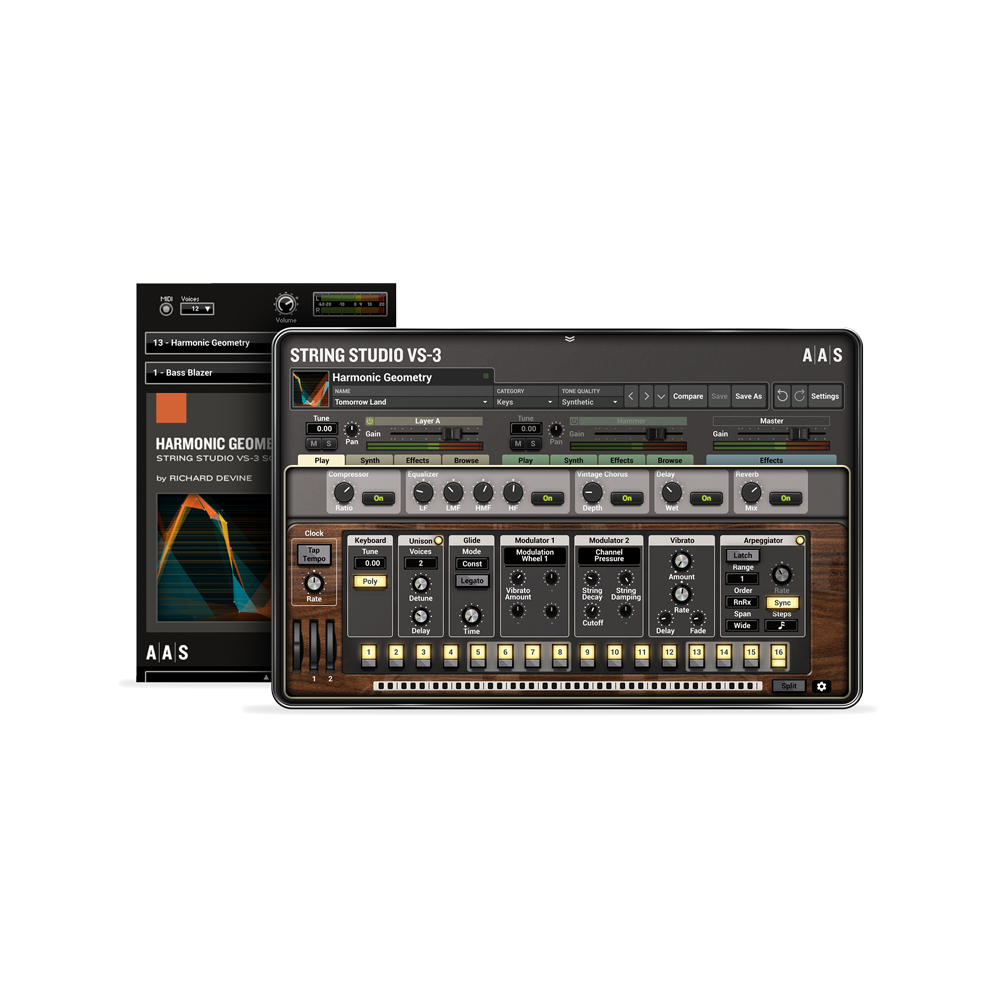This screenshot has height=1000, width=1000.
Task: Click the Layer A Pan knob
Action: 351,429
